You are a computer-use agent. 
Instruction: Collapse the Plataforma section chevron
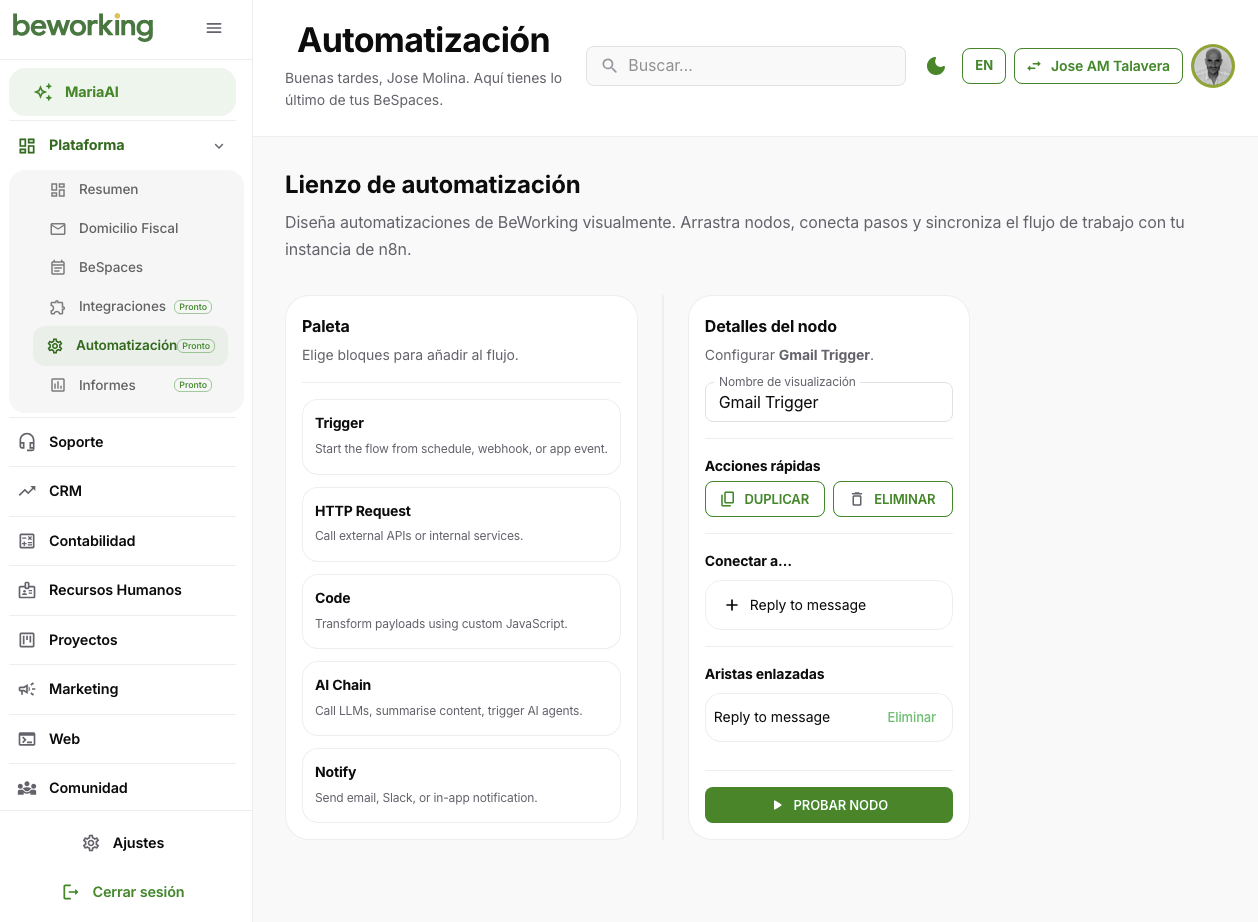pyautogui.click(x=219, y=145)
